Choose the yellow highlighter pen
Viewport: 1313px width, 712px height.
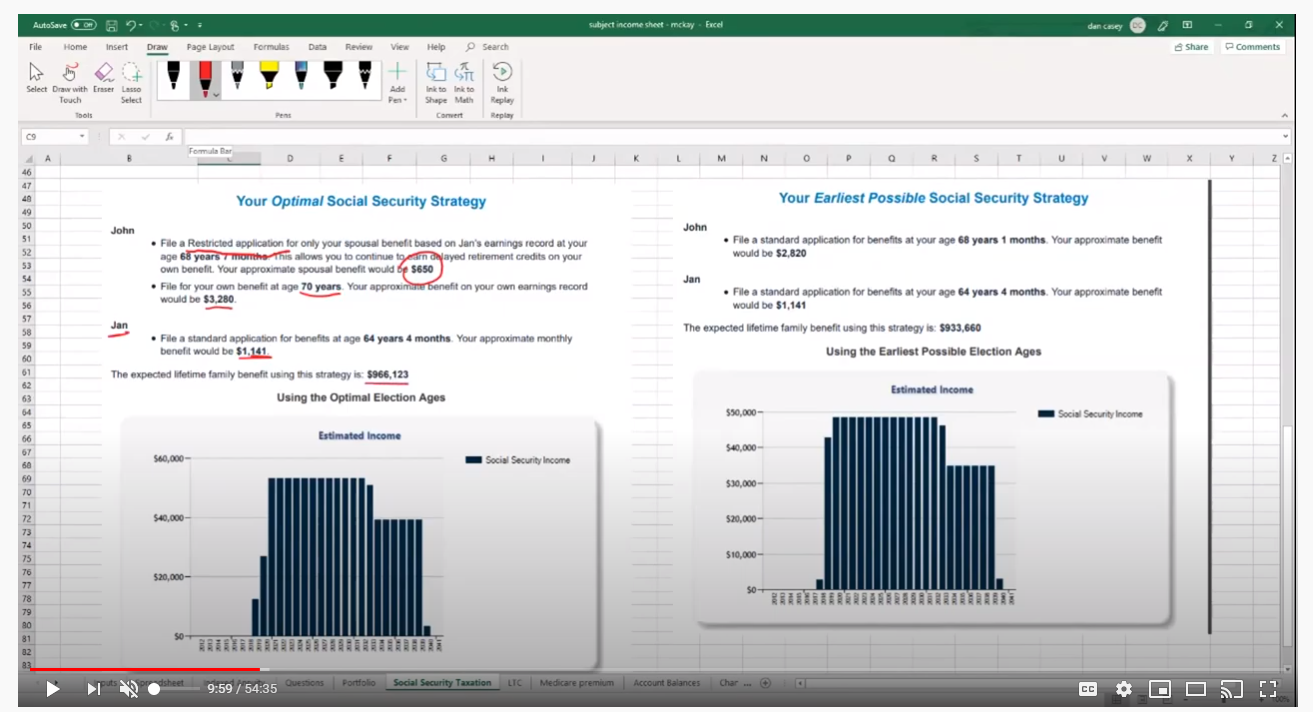point(269,76)
